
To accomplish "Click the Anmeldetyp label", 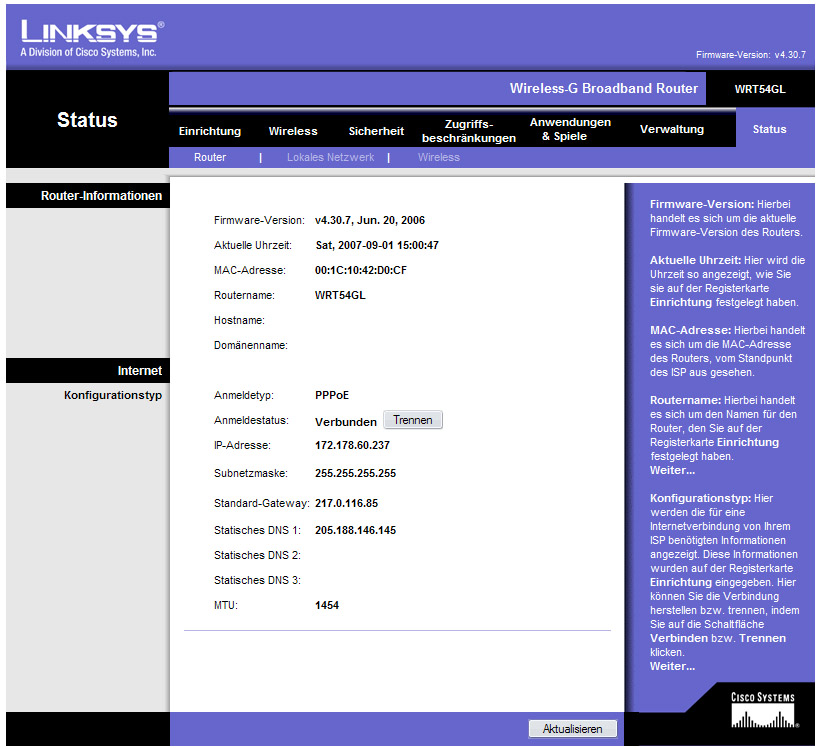I will click(244, 395).
